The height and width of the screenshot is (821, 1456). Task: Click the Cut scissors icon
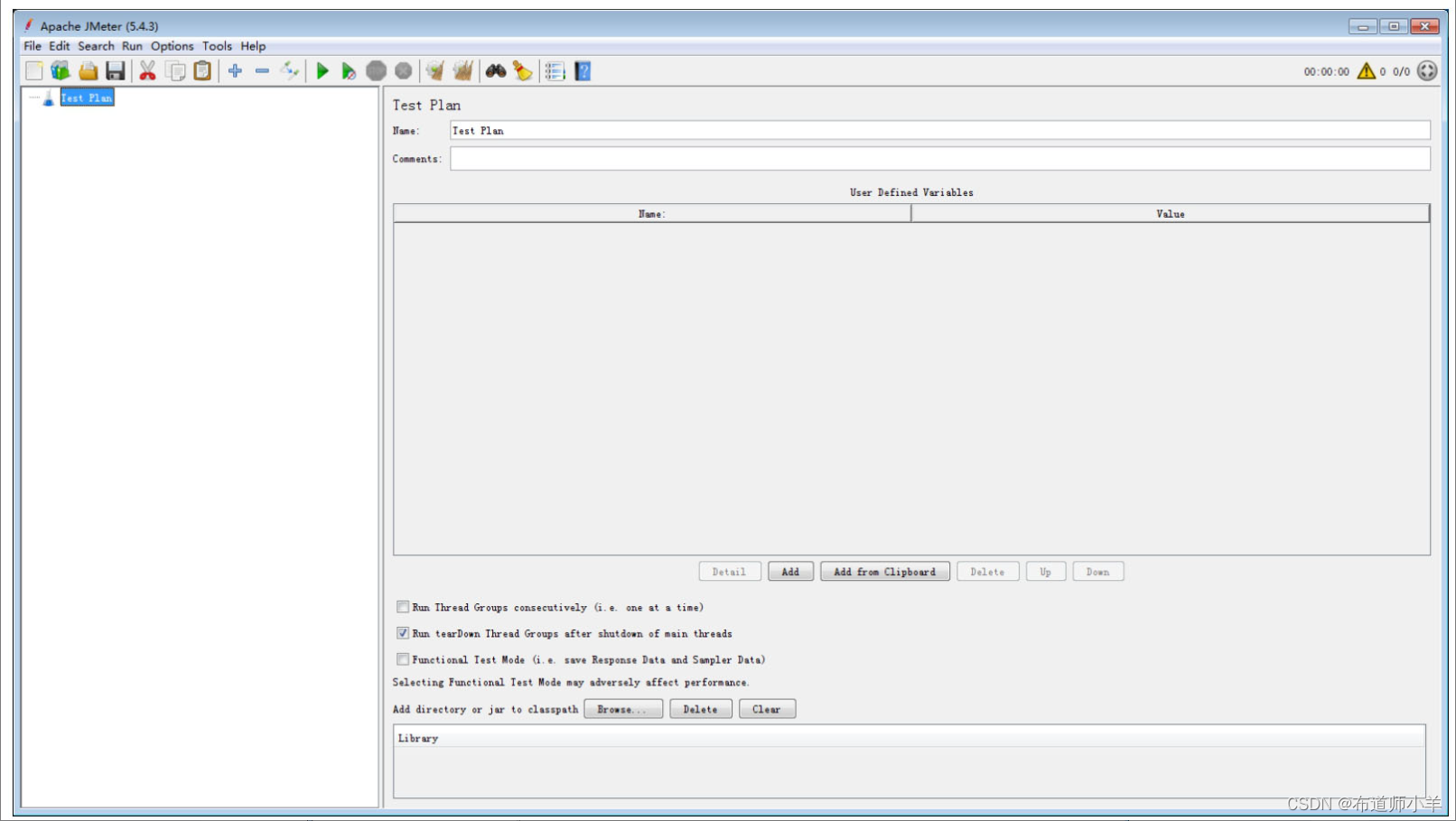[147, 70]
